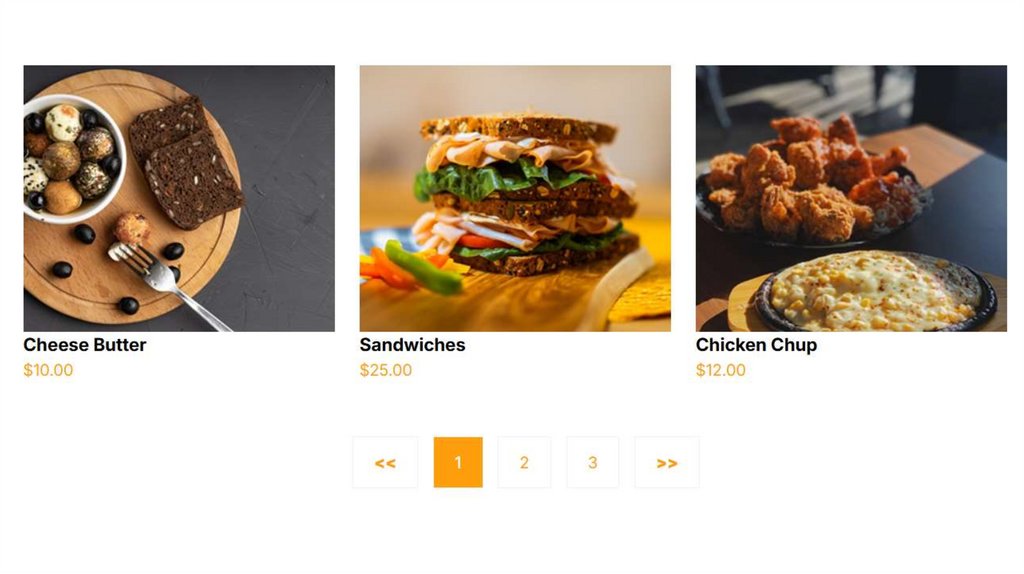Open the Sandwiches title link
The height and width of the screenshot is (574, 1024).
[x=412, y=345]
